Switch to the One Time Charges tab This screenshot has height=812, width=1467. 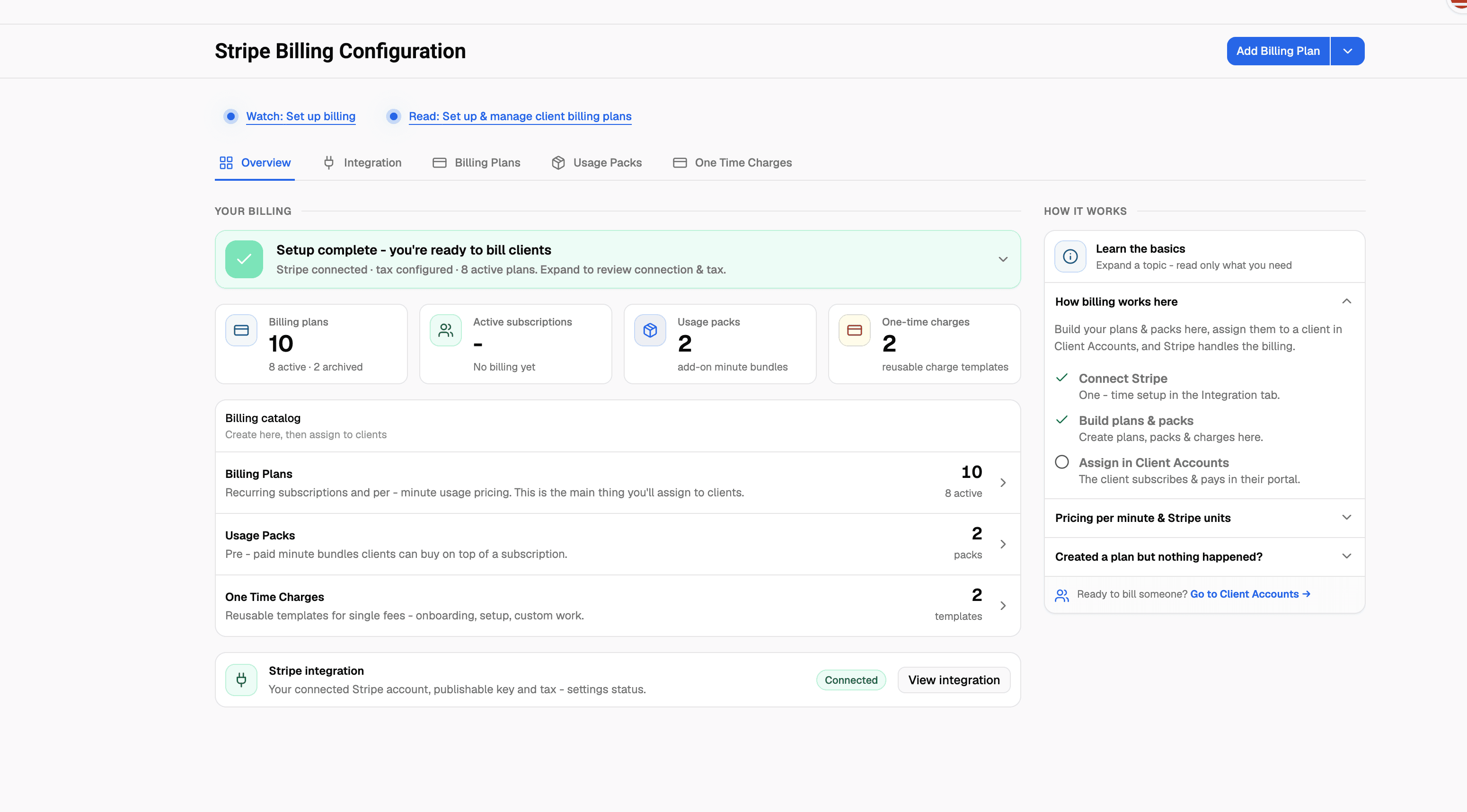(x=732, y=163)
